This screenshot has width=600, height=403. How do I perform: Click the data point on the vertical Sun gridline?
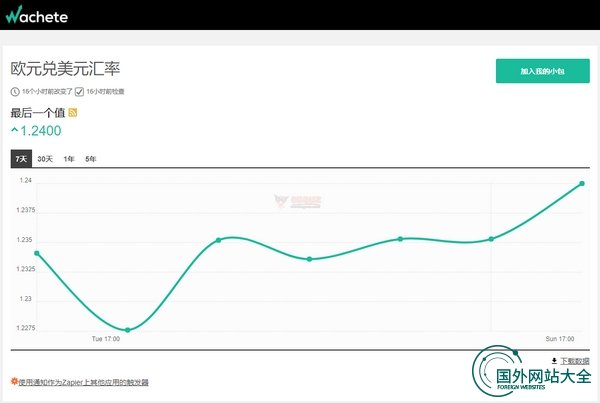coord(491,239)
